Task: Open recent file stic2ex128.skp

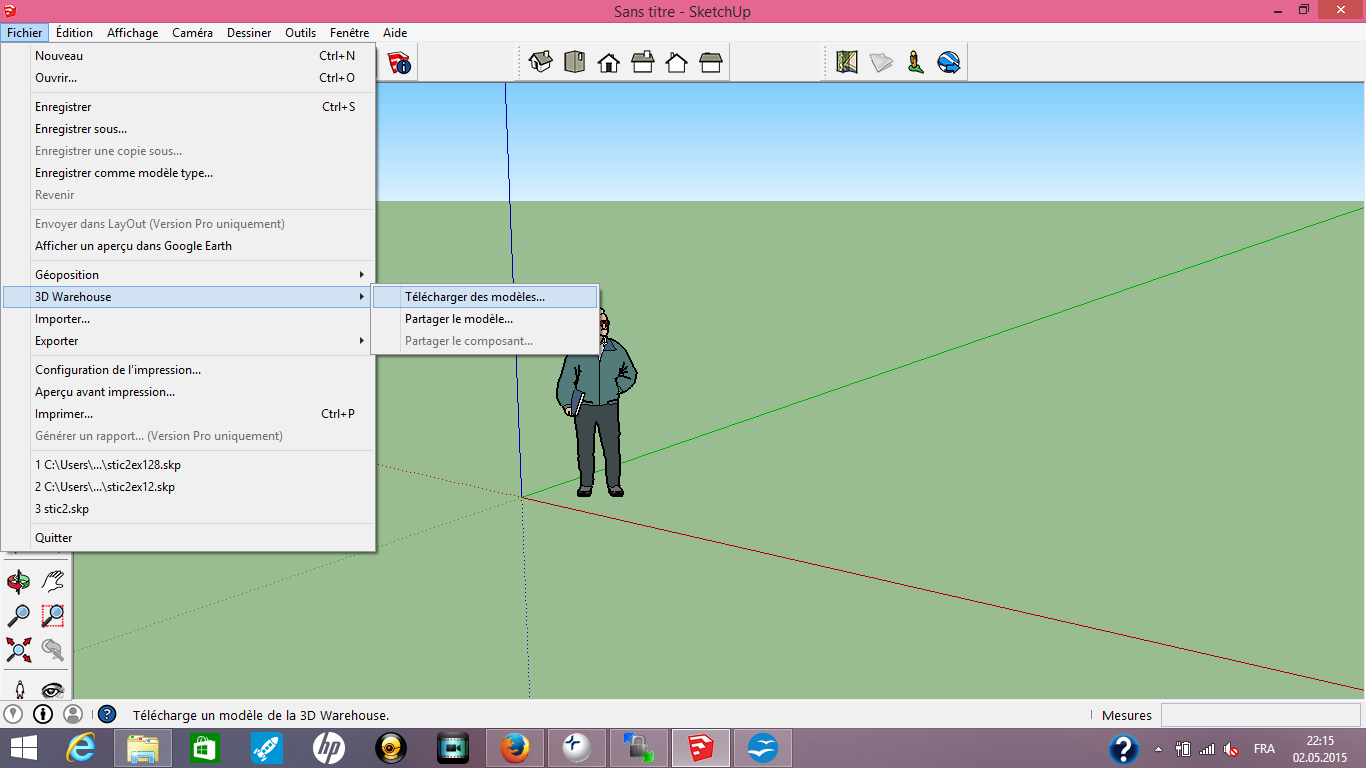Action: [x=189, y=465]
